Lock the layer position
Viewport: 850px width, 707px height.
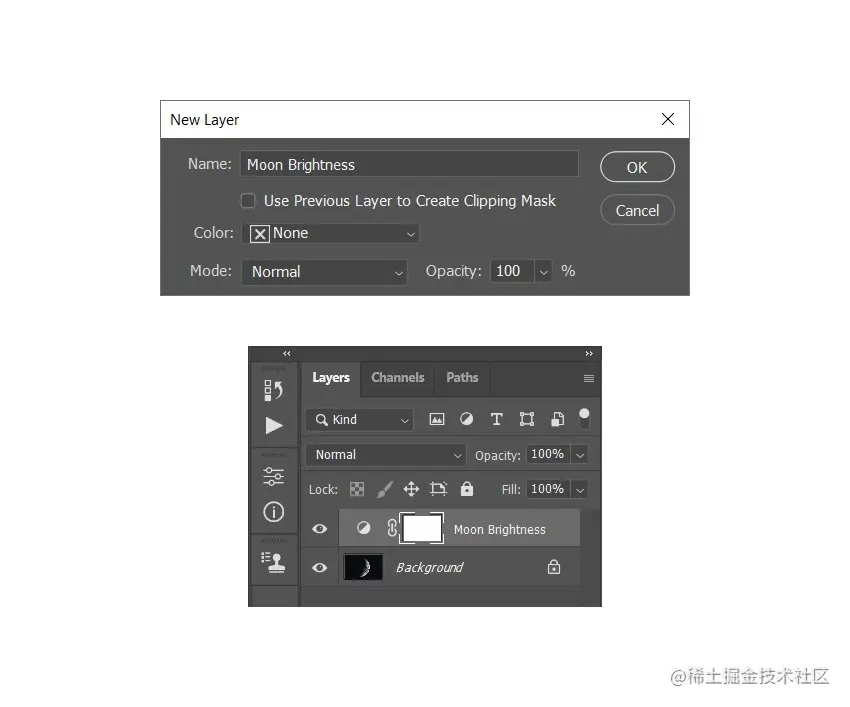click(413, 489)
